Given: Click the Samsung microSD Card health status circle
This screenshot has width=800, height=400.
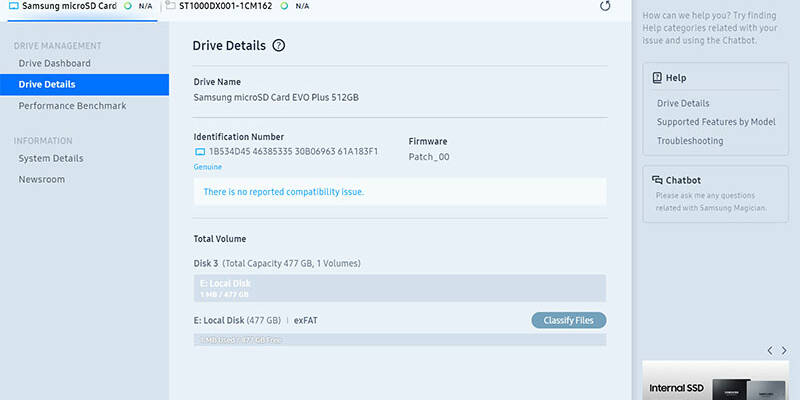Looking at the screenshot, I should [x=128, y=6].
